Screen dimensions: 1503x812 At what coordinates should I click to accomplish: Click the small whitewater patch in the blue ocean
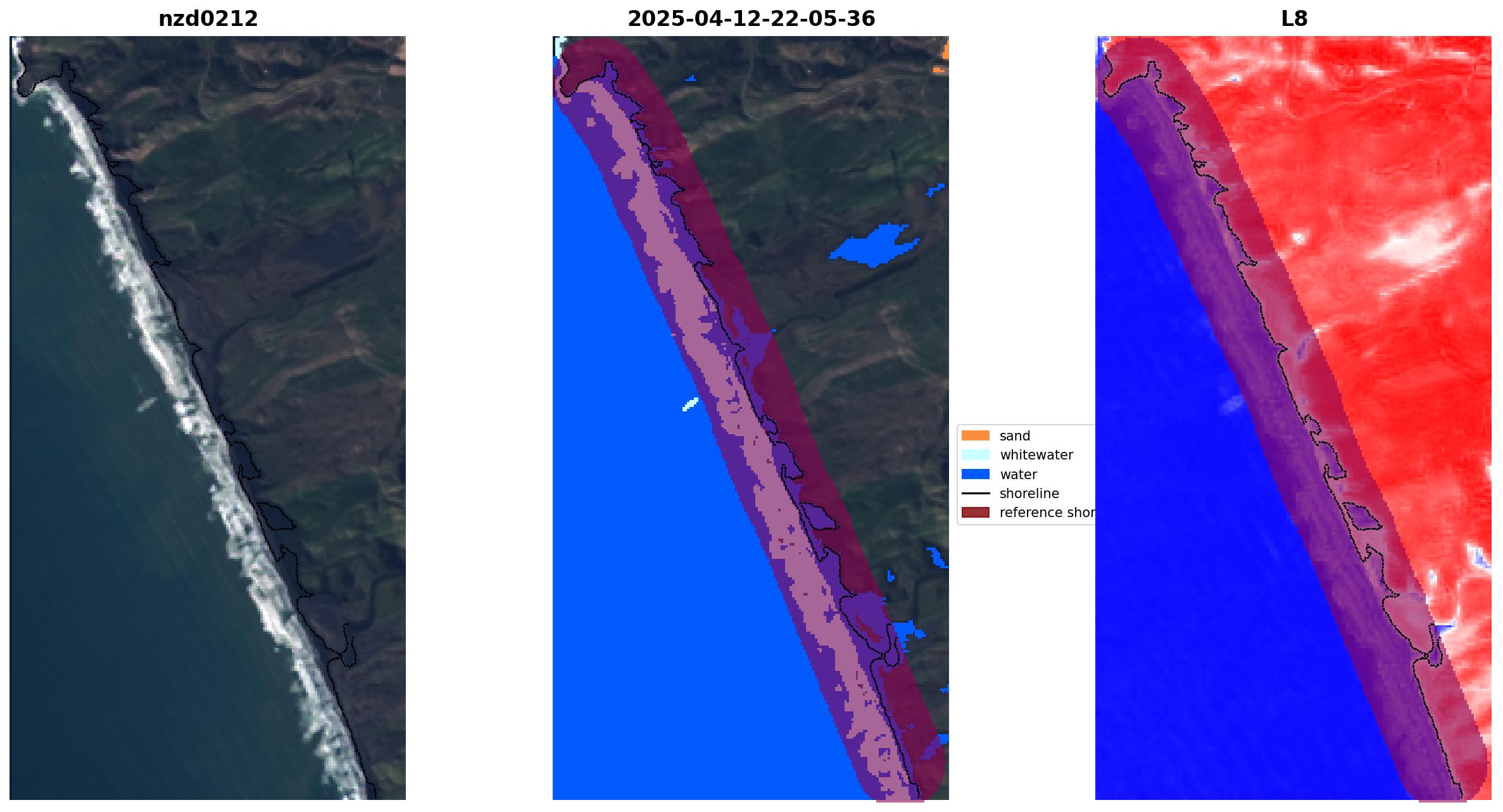pyautogui.click(x=690, y=404)
